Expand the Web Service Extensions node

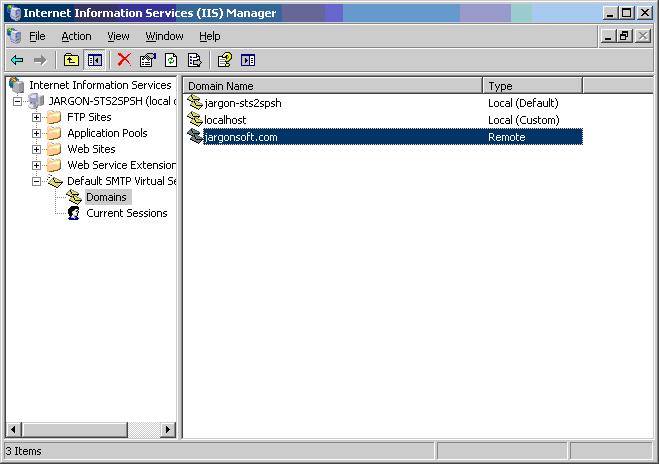pyautogui.click(x=37, y=165)
